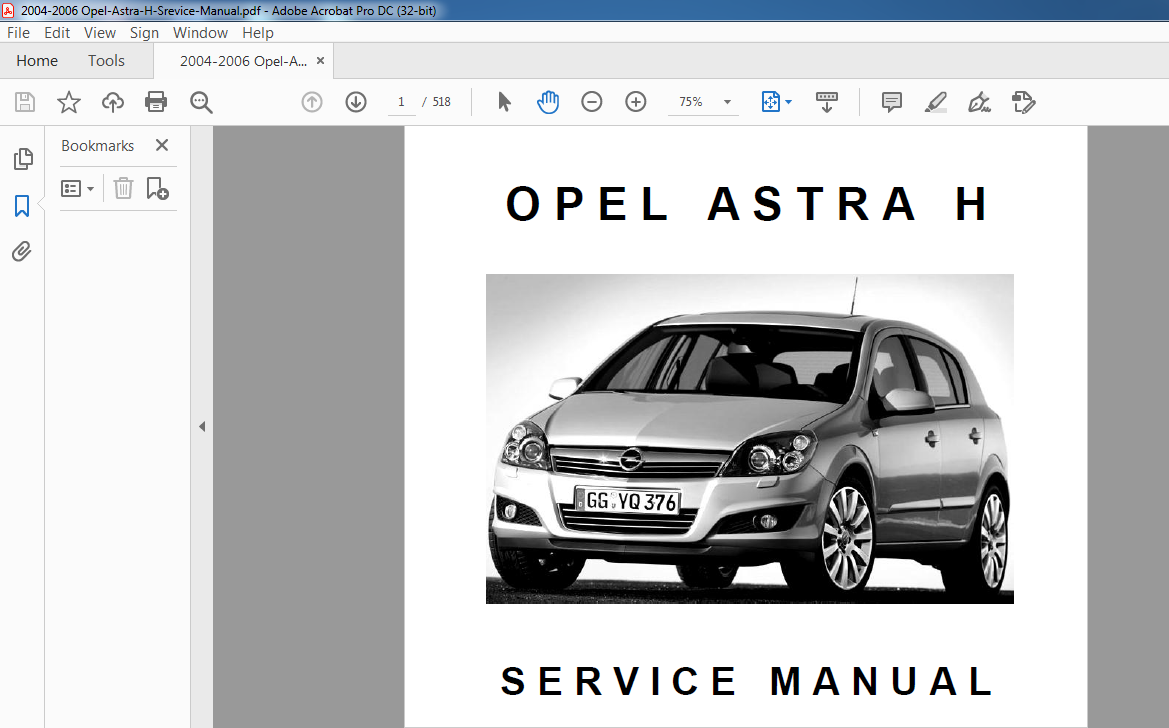Select the 2004-2006 Opel-A... document tab
1169x728 pixels.
click(243, 61)
